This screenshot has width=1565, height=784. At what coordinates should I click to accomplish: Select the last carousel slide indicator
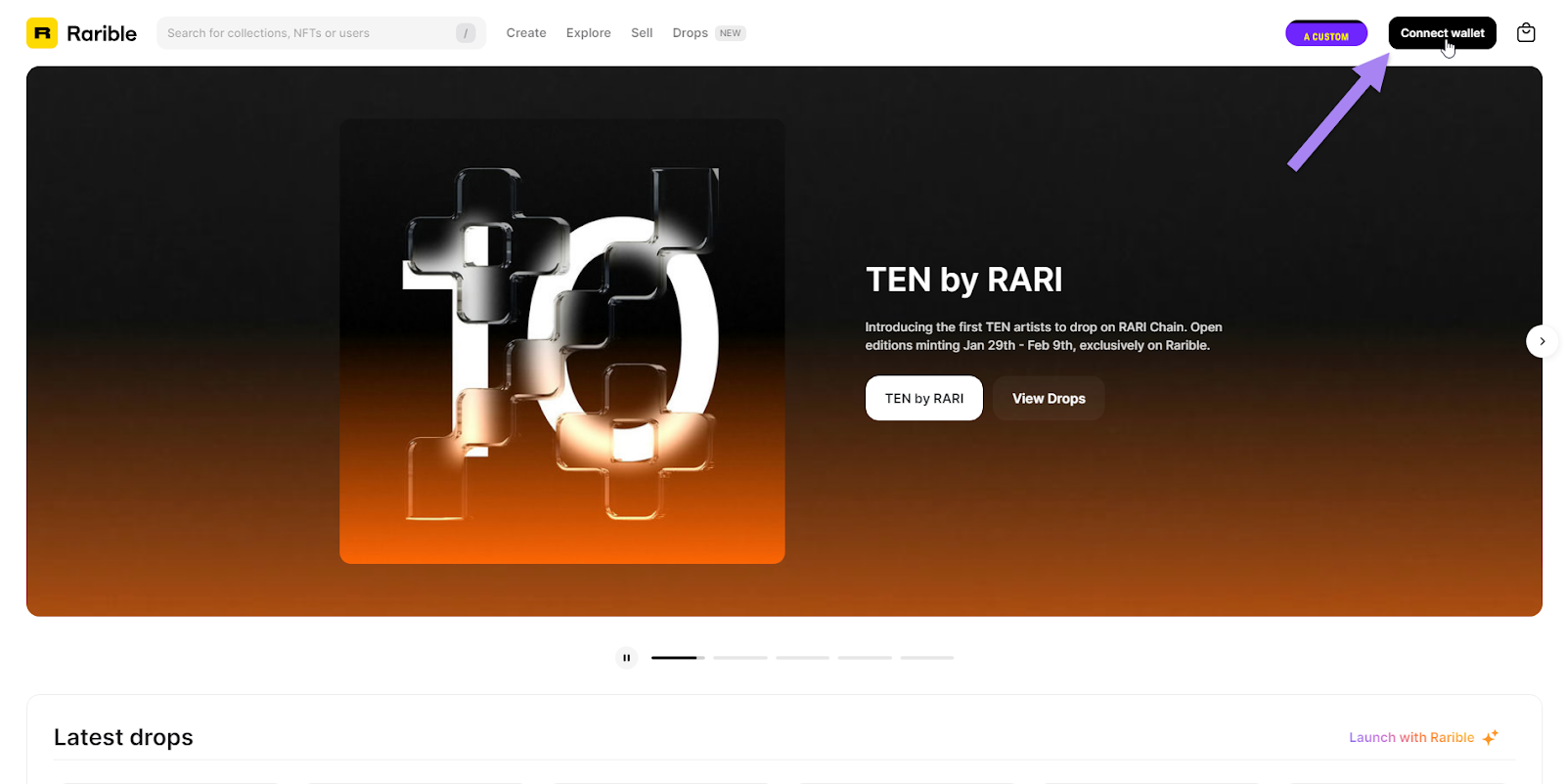coord(926,658)
